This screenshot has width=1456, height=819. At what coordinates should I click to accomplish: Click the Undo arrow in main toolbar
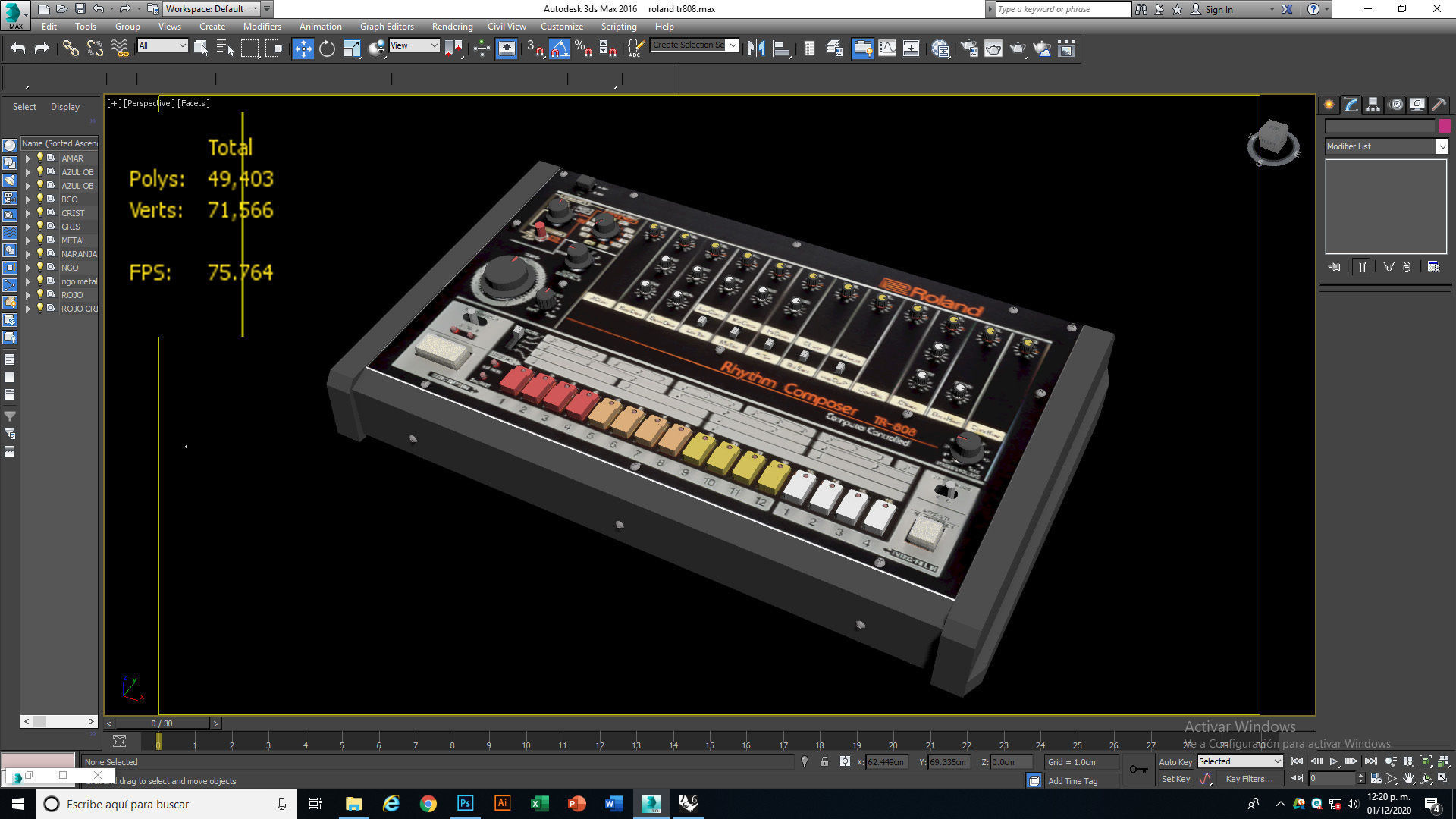pyautogui.click(x=18, y=49)
